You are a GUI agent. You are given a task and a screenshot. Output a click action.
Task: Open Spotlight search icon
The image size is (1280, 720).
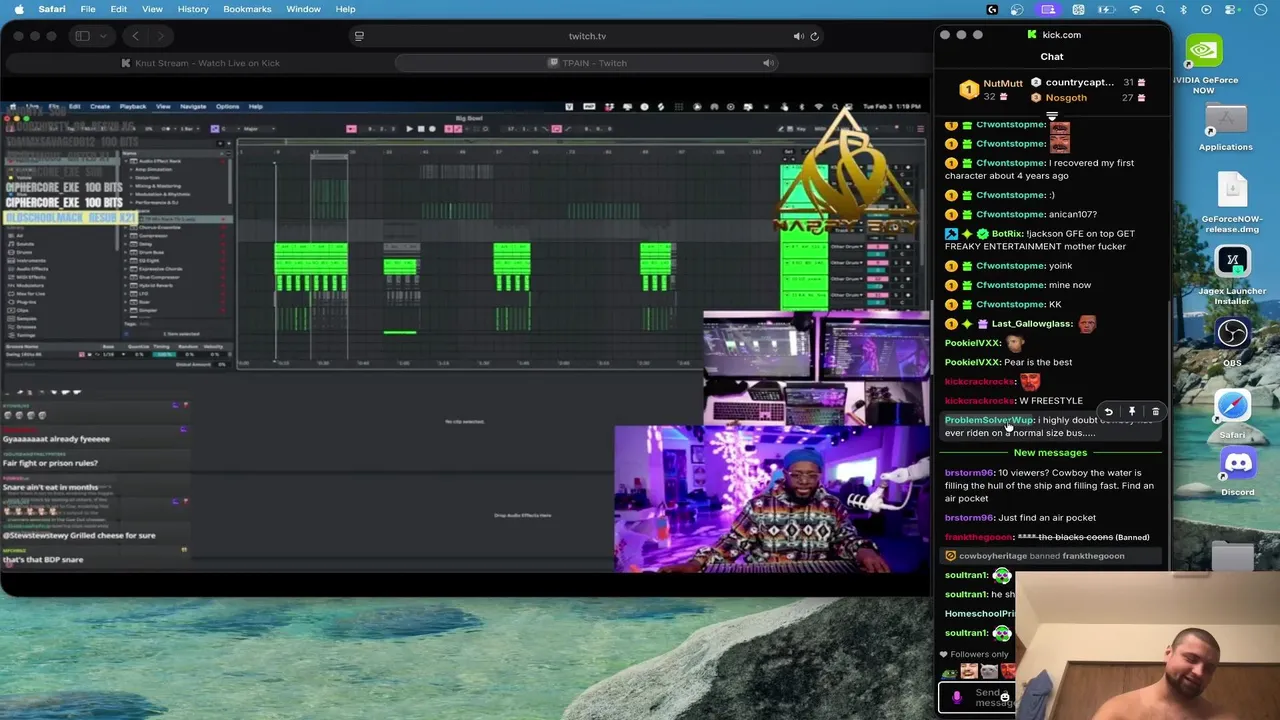(1160, 9)
